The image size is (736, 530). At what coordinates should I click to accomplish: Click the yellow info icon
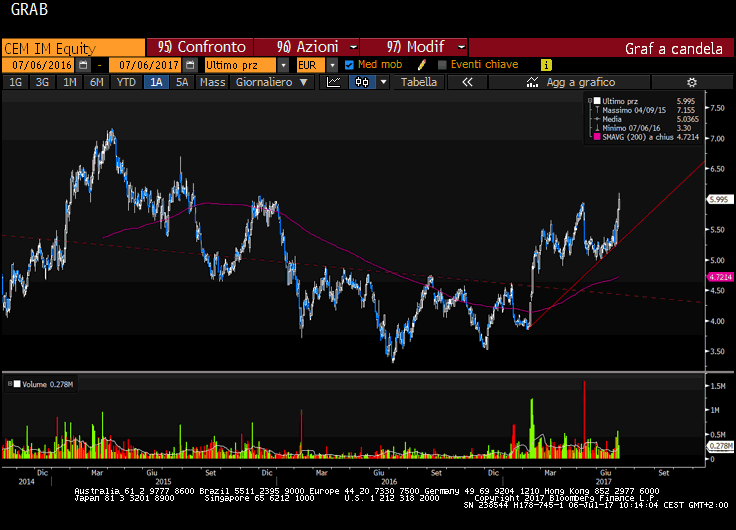pyautogui.click(x=546, y=65)
